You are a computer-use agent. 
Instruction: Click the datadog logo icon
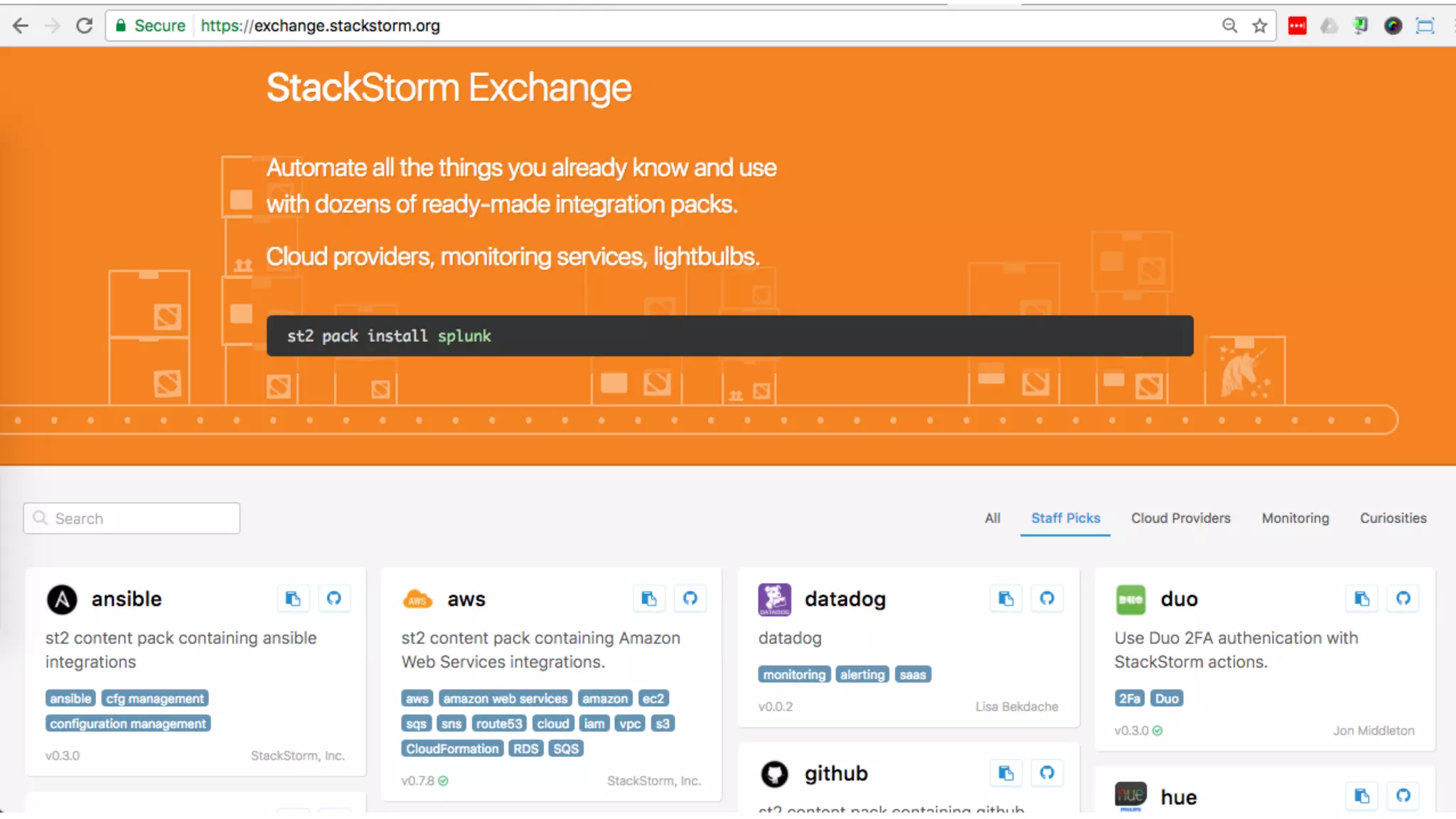pos(775,599)
